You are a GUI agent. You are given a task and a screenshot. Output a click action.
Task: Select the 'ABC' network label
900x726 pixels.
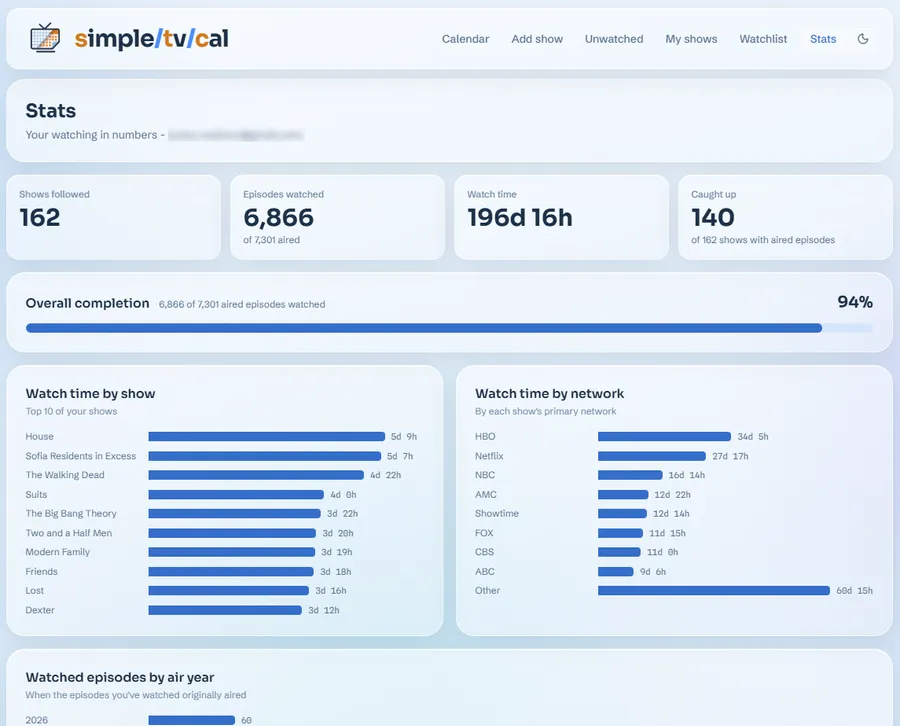[x=484, y=572]
